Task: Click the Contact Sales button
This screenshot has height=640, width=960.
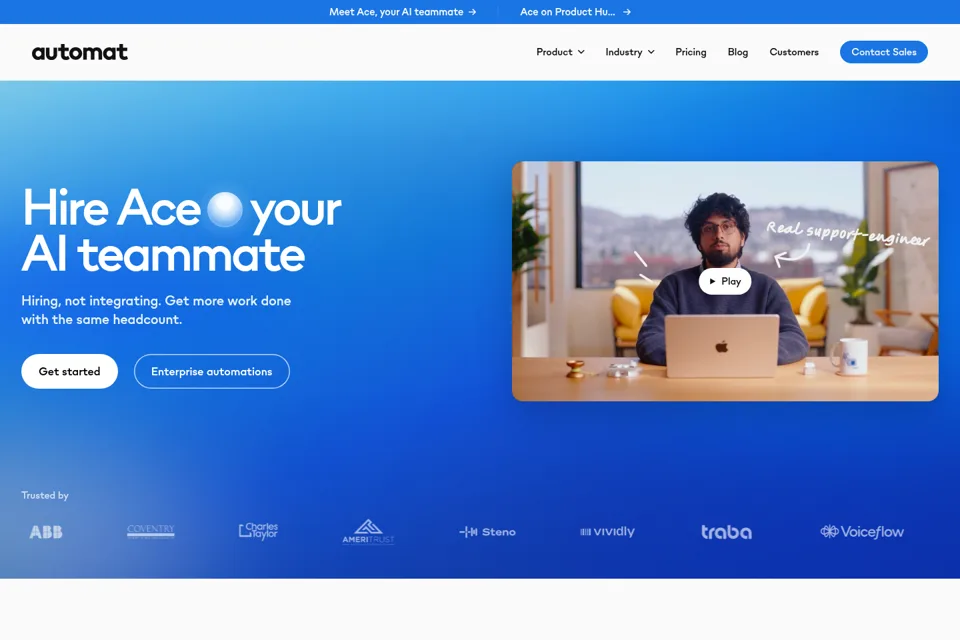Action: (x=883, y=52)
